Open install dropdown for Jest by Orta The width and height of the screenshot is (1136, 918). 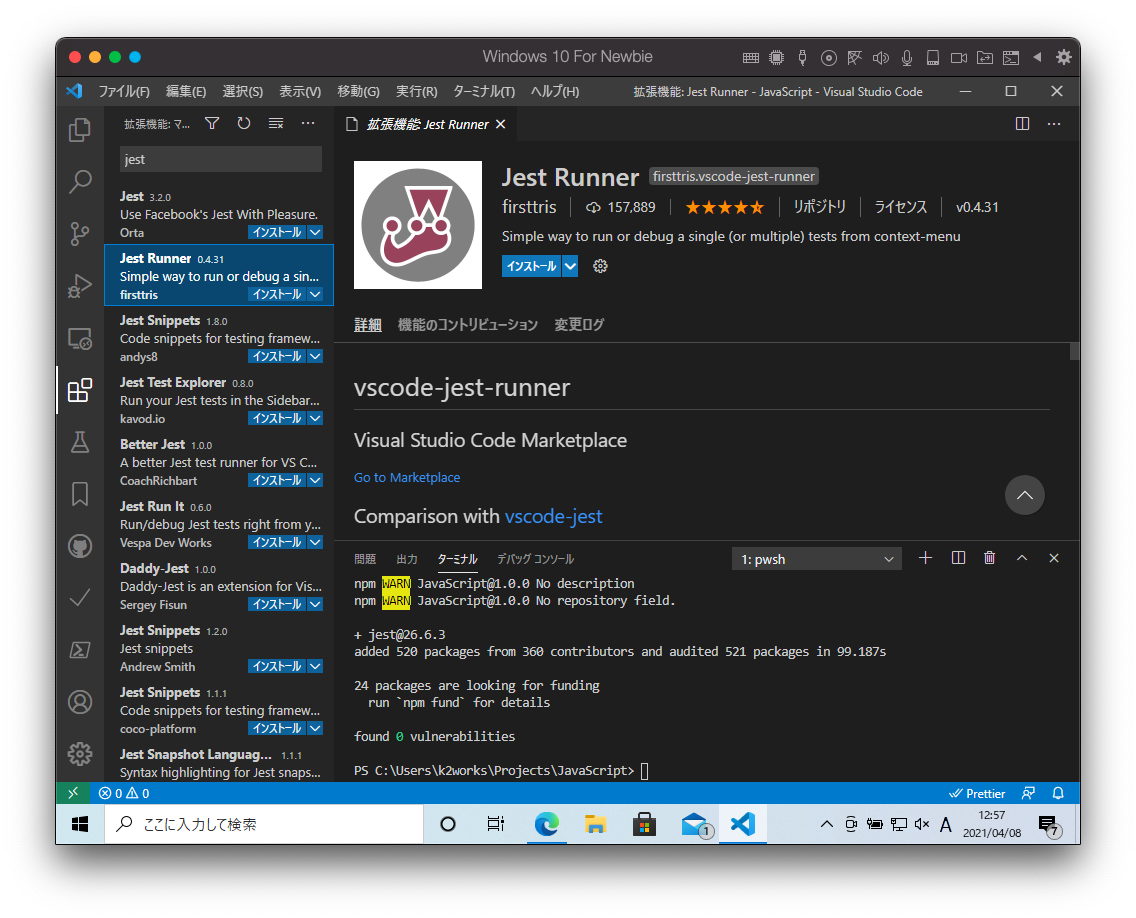tap(315, 233)
